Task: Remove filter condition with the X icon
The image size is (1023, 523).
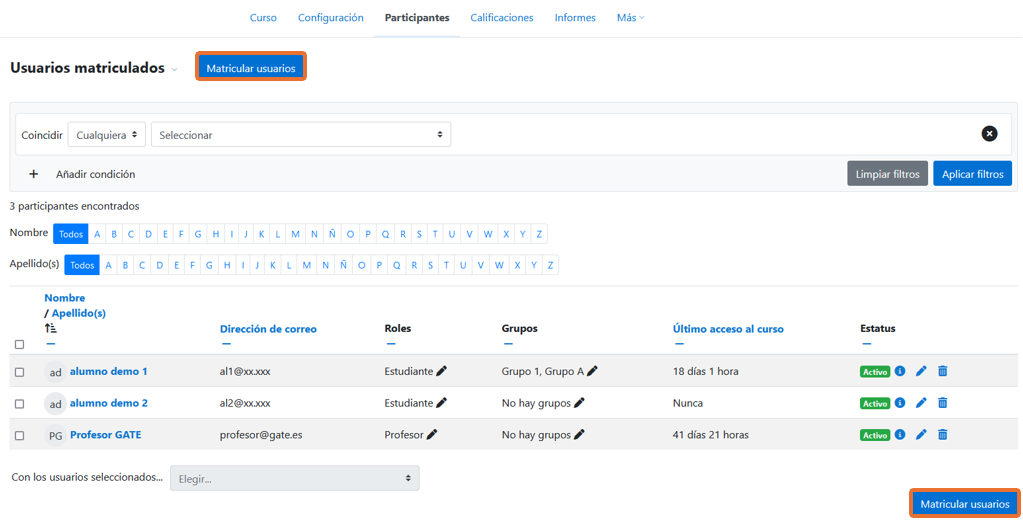Action: click(989, 134)
